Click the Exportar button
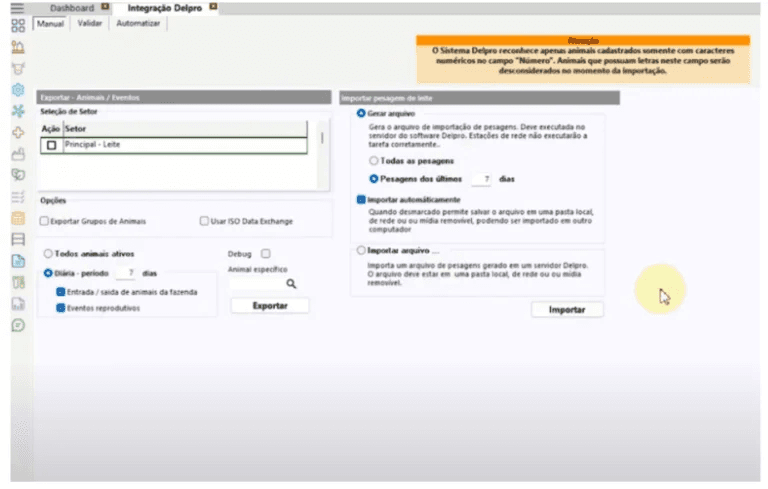Screen dimensions: 768x489 [270, 306]
